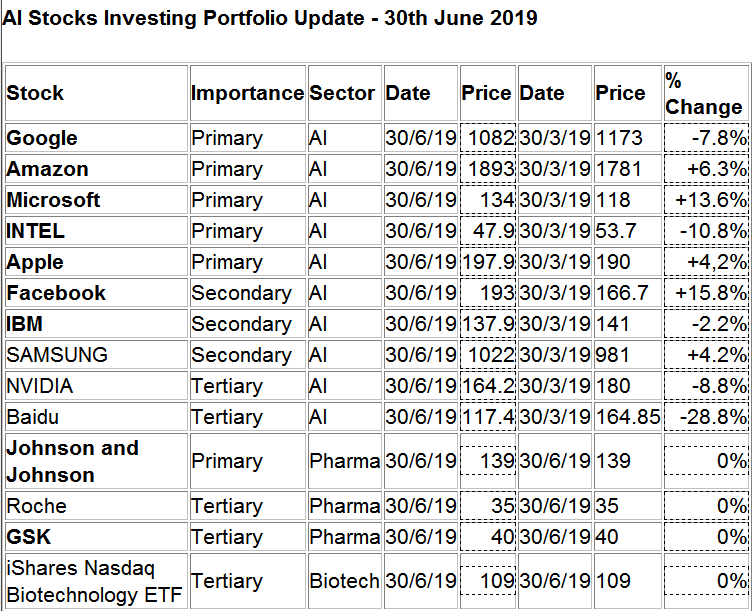Image resolution: width=756 pixels, height=611 pixels.
Task: Select the INTEL stock name cell
Action: tap(35, 231)
